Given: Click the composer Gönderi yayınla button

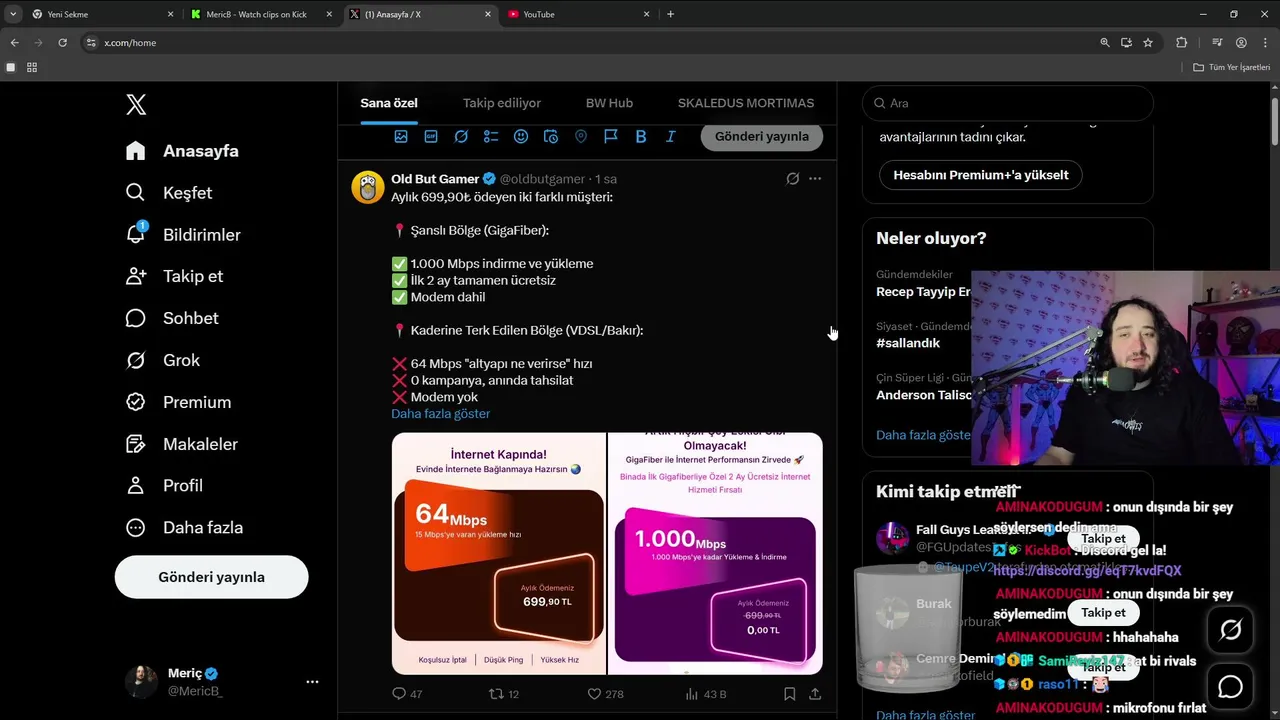Looking at the screenshot, I should tap(762, 136).
